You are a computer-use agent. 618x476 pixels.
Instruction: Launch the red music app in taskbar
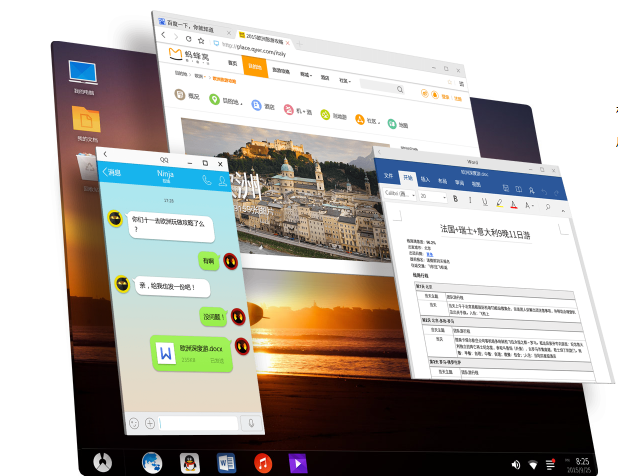[263, 463]
